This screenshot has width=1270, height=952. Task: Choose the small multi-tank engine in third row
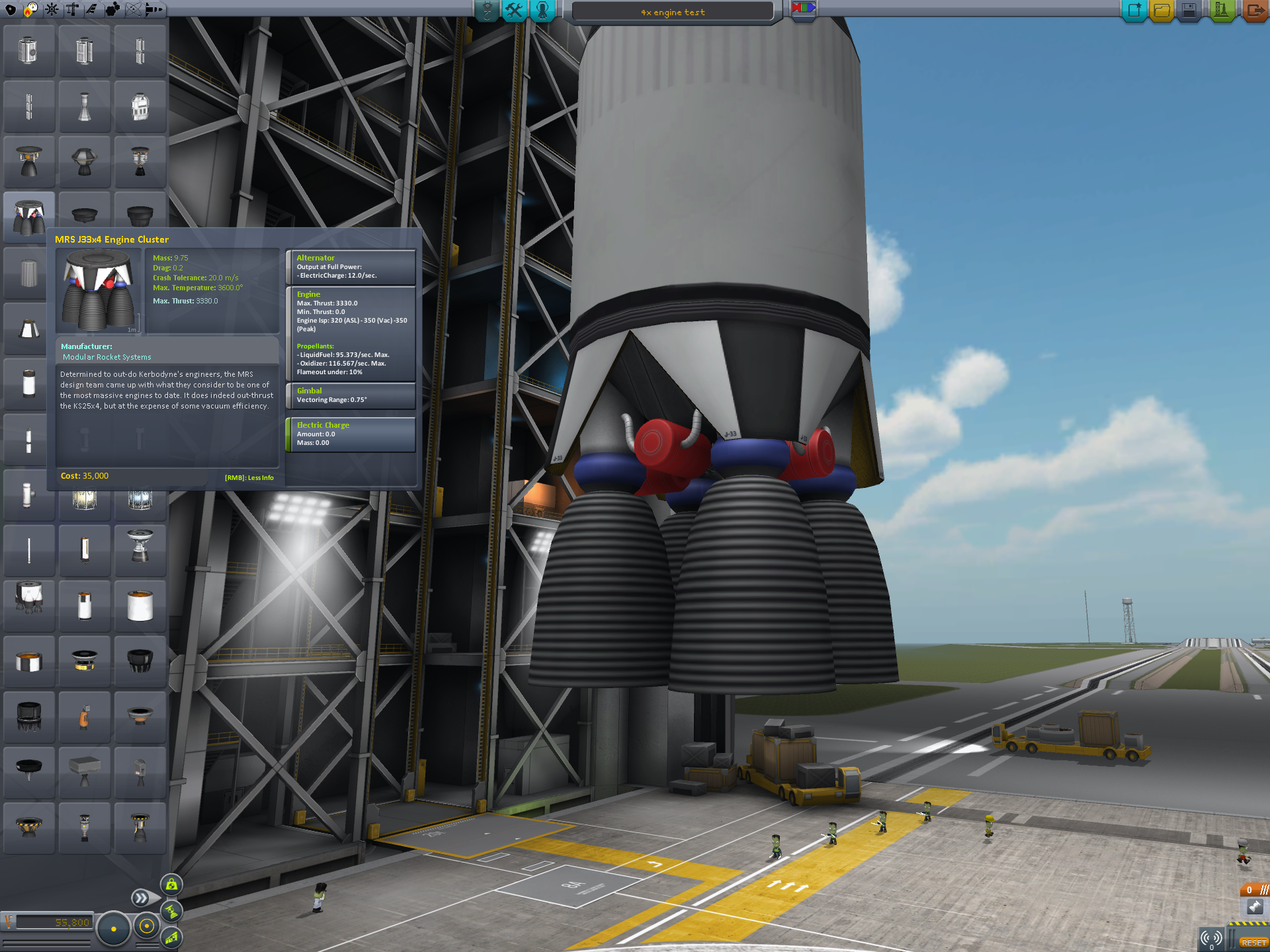click(140, 162)
